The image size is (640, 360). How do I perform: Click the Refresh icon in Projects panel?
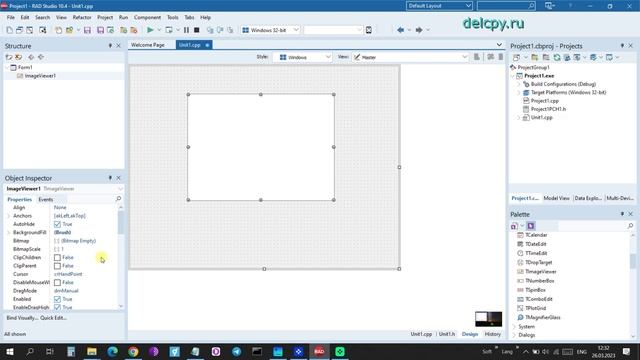pos(557,58)
